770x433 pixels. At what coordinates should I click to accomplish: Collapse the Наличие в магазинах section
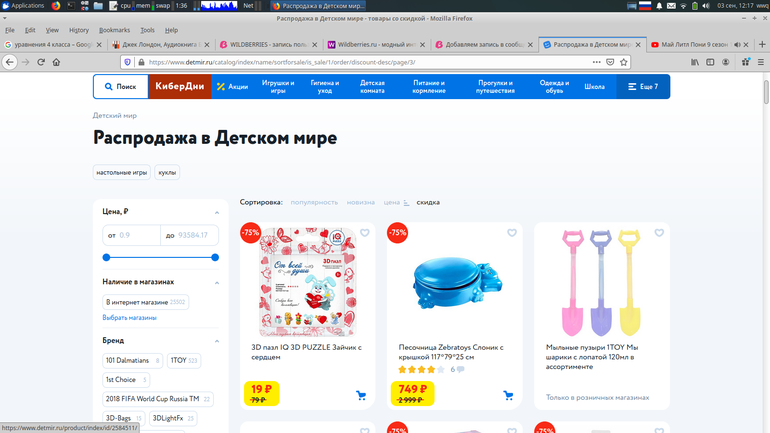pos(217,282)
